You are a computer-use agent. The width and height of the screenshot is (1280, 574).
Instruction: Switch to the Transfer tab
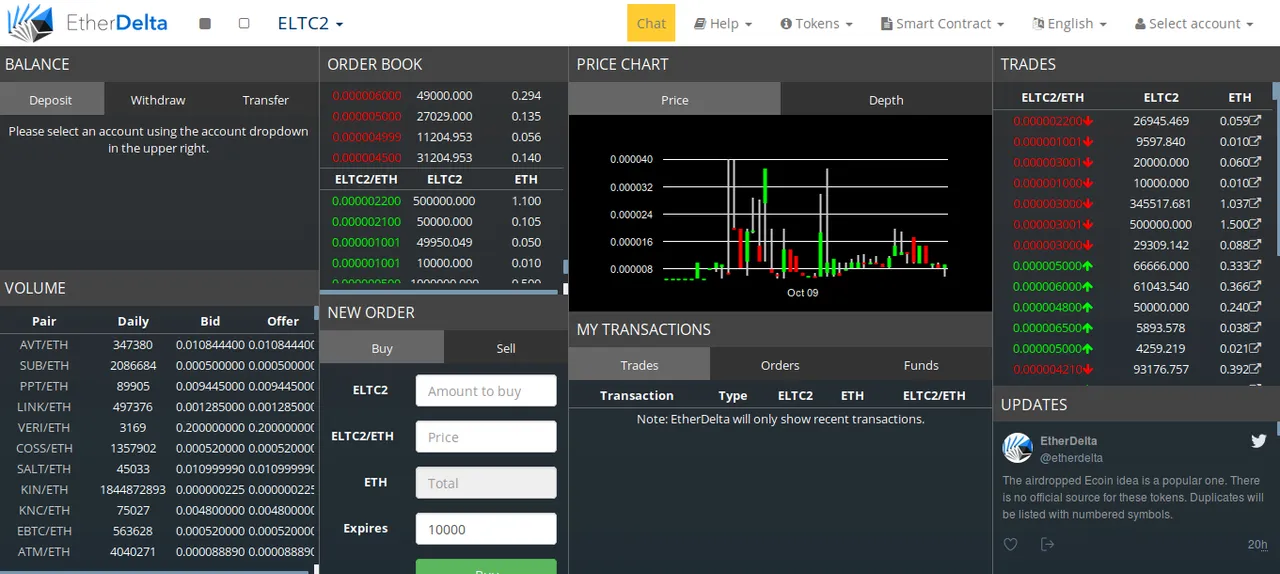[x=265, y=99]
